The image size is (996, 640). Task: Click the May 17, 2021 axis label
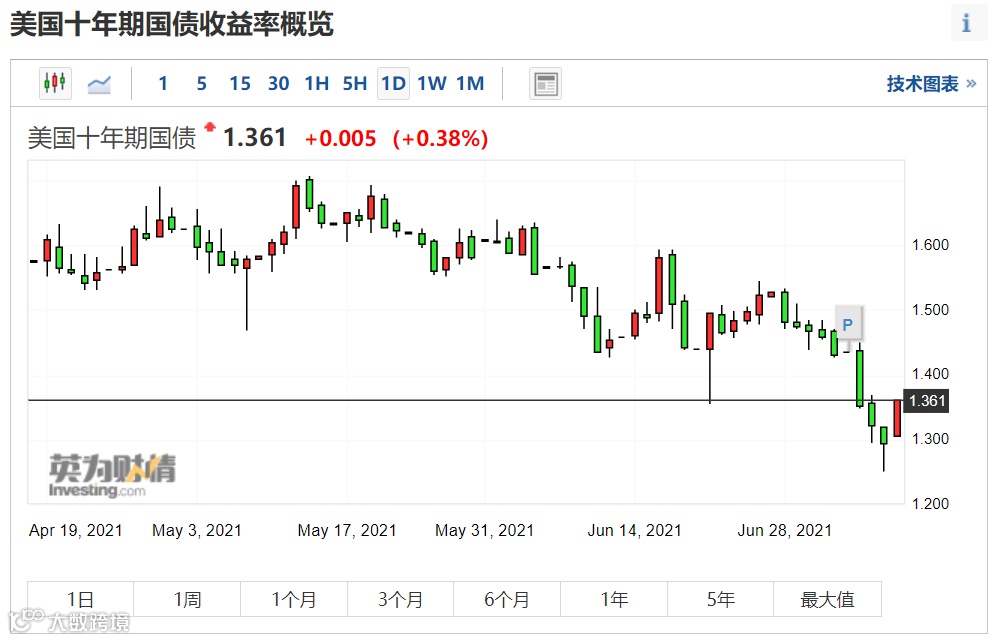(x=347, y=530)
